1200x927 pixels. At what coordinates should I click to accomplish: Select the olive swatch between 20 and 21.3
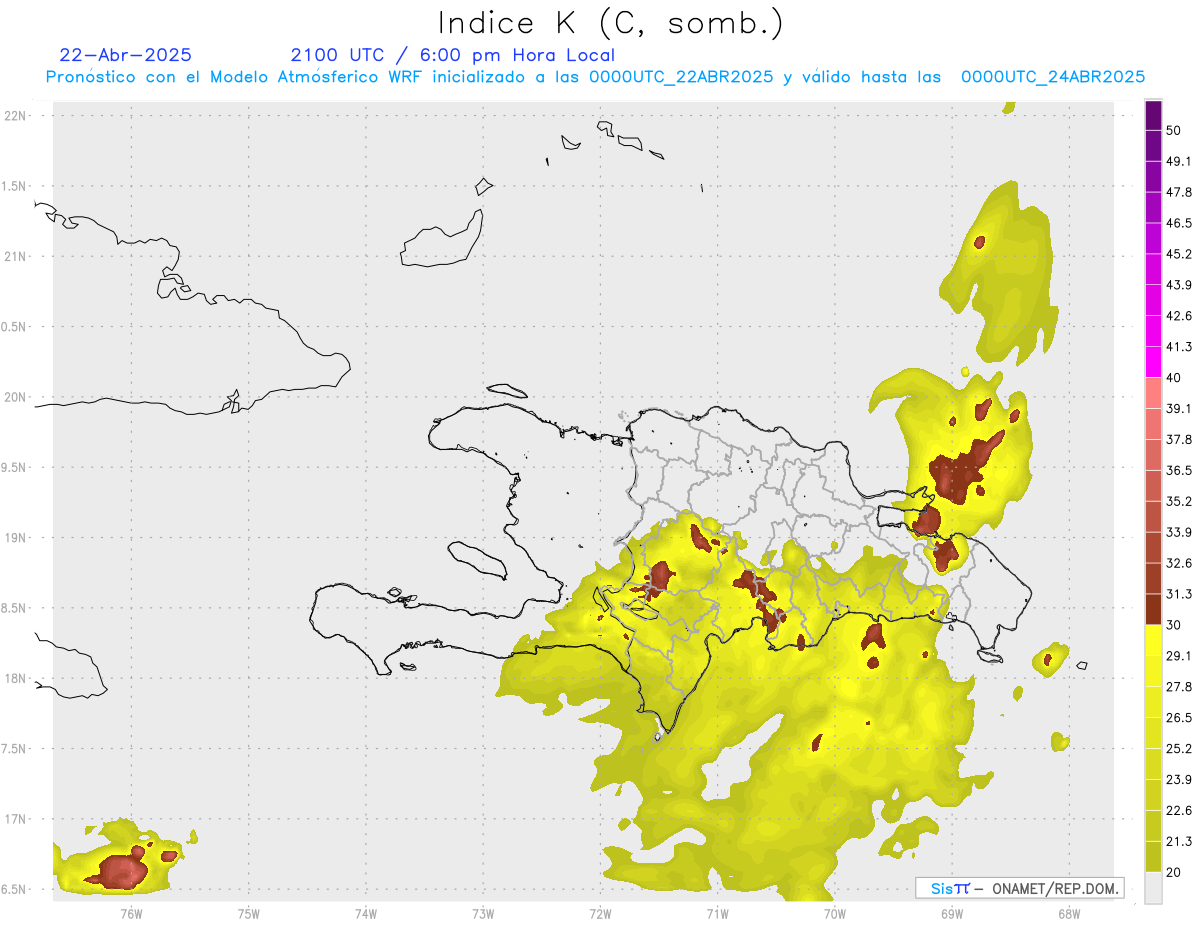point(1153,856)
